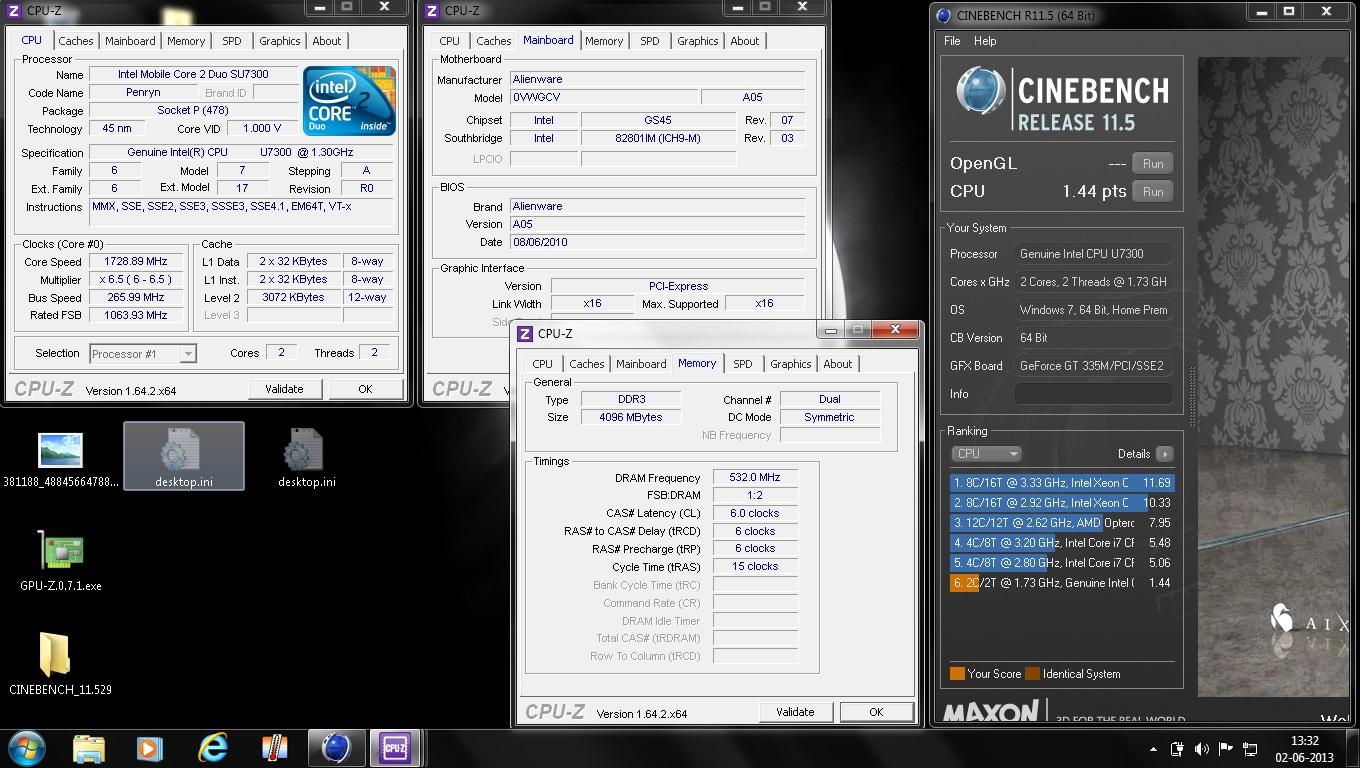Click into the Cinebench Info field

1093,394
